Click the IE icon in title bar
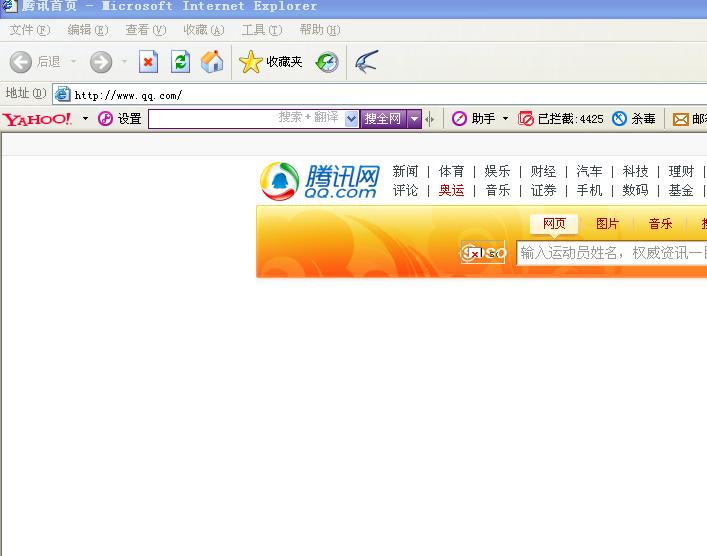 tap(9, 6)
